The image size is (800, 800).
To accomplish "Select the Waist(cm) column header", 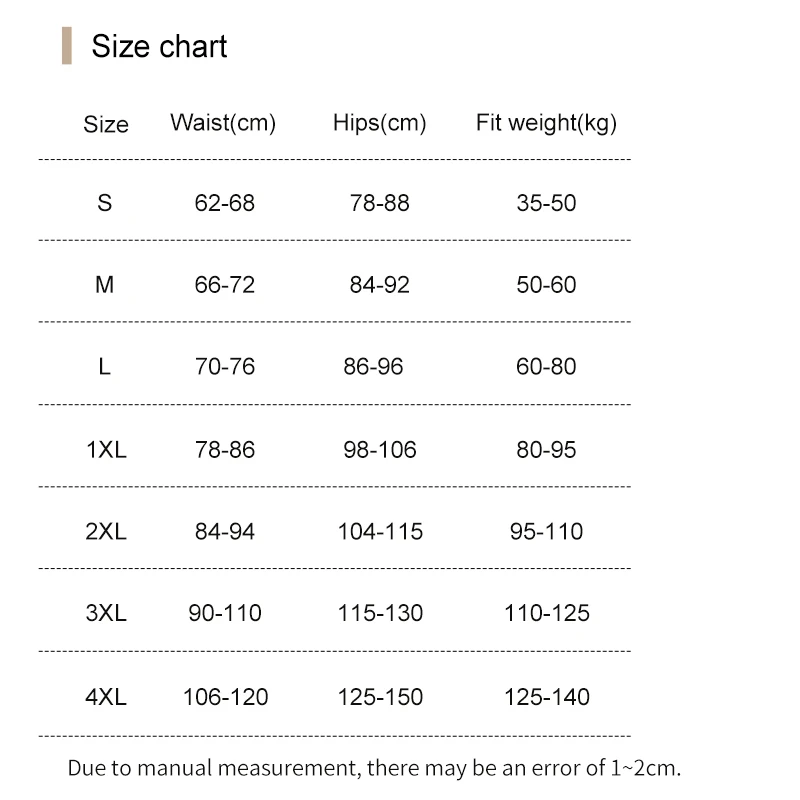I will (223, 123).
